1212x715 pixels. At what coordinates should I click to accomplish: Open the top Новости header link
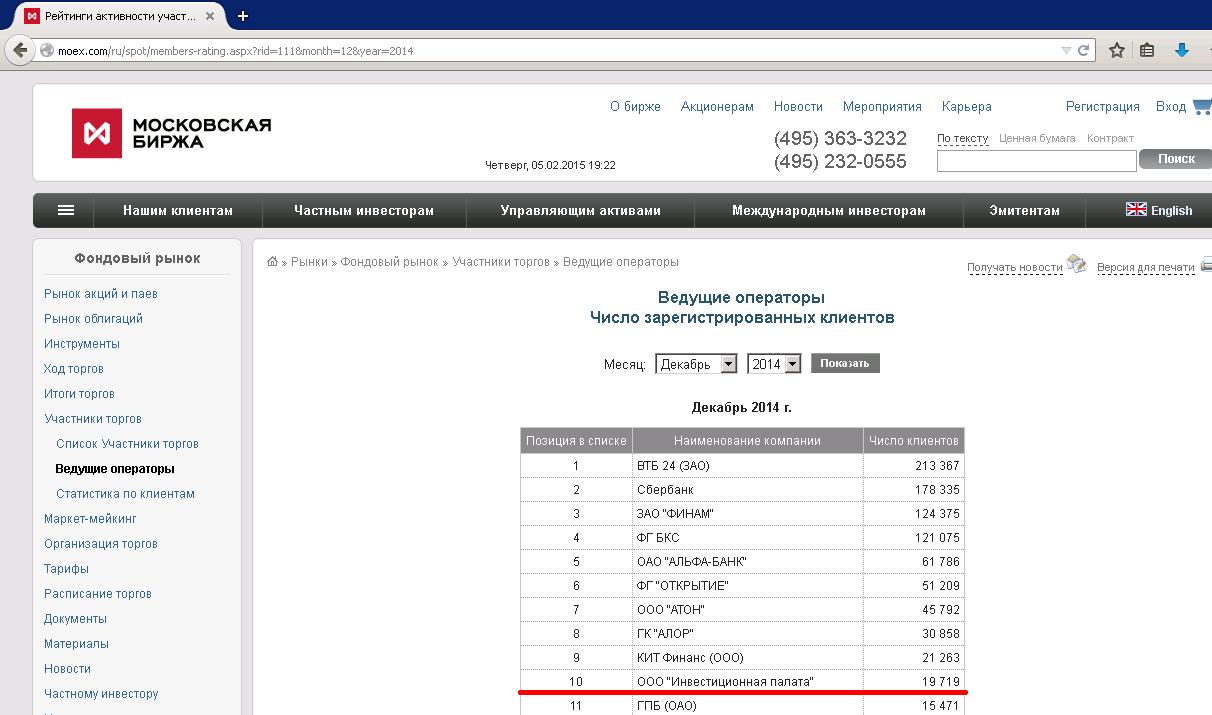pos(798,106)
